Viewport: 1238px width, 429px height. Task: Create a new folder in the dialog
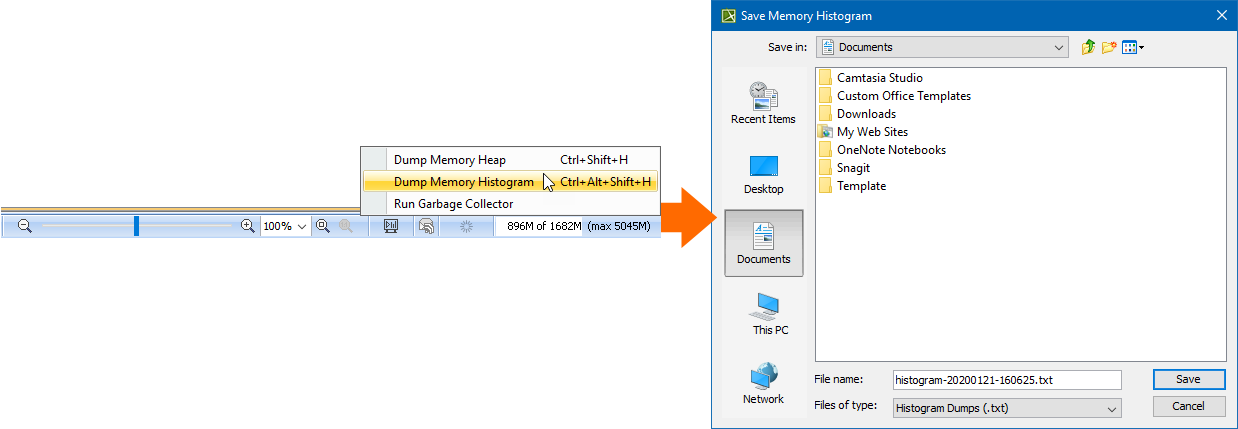1109,47
